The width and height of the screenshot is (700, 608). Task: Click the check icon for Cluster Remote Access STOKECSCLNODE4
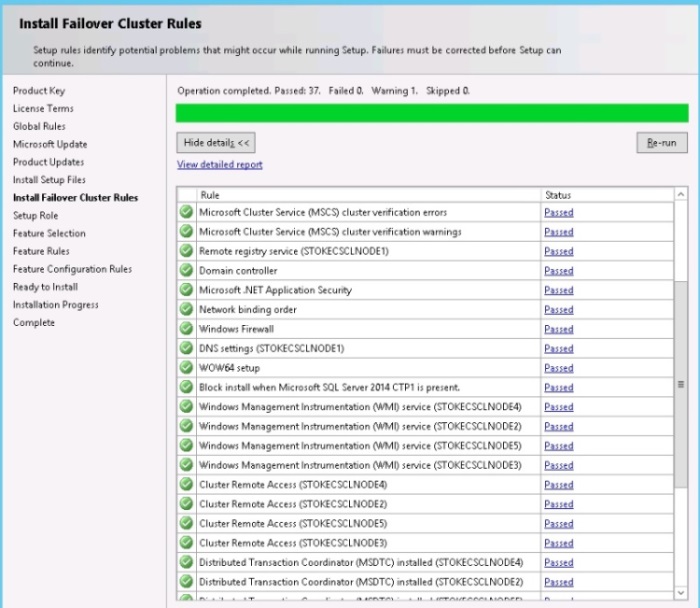coord(186,485)
